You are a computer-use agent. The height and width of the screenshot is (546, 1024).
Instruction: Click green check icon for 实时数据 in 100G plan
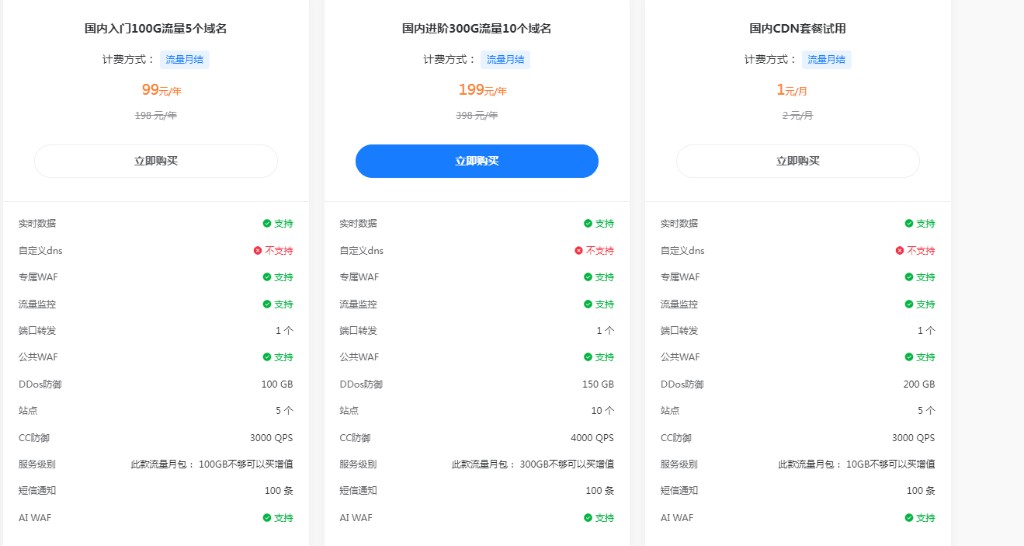click(x=267, y=223)
